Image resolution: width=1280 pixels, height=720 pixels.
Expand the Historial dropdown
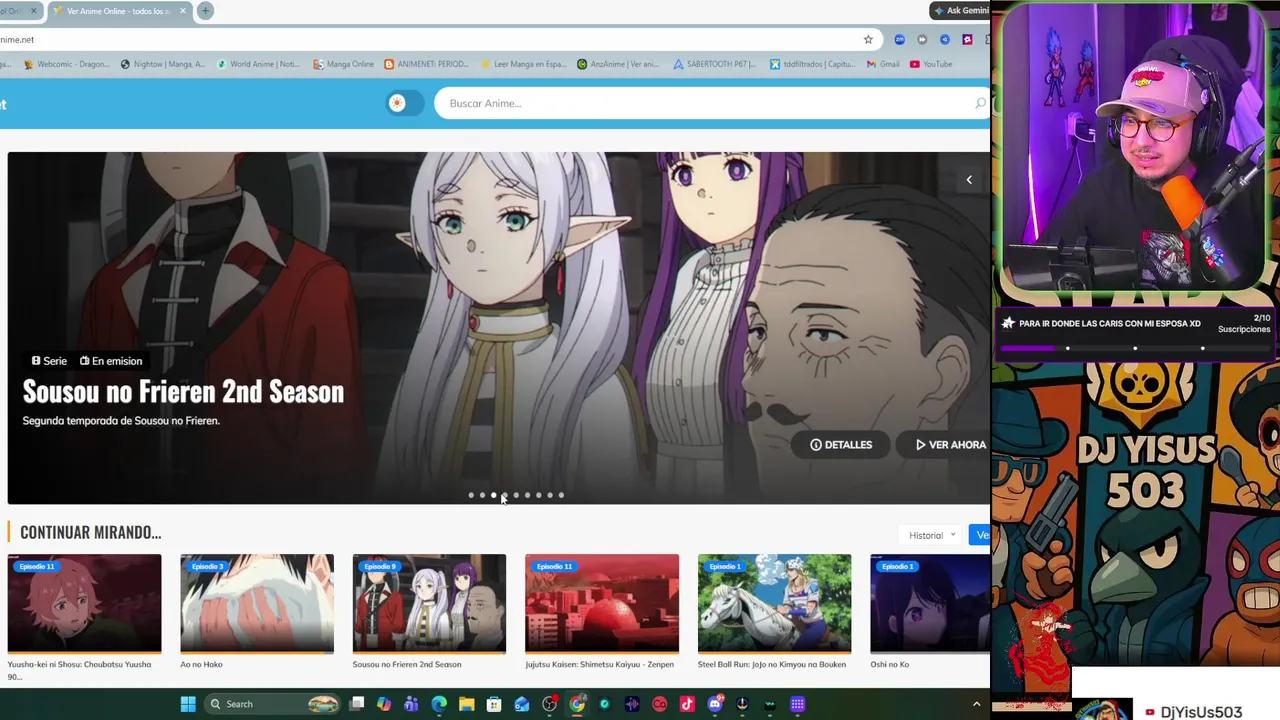[x=932, y=535]
